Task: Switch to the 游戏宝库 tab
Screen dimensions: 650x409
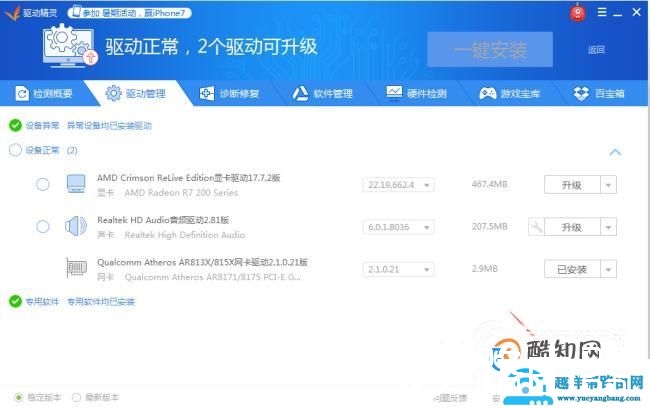Action: click(510, 93)
